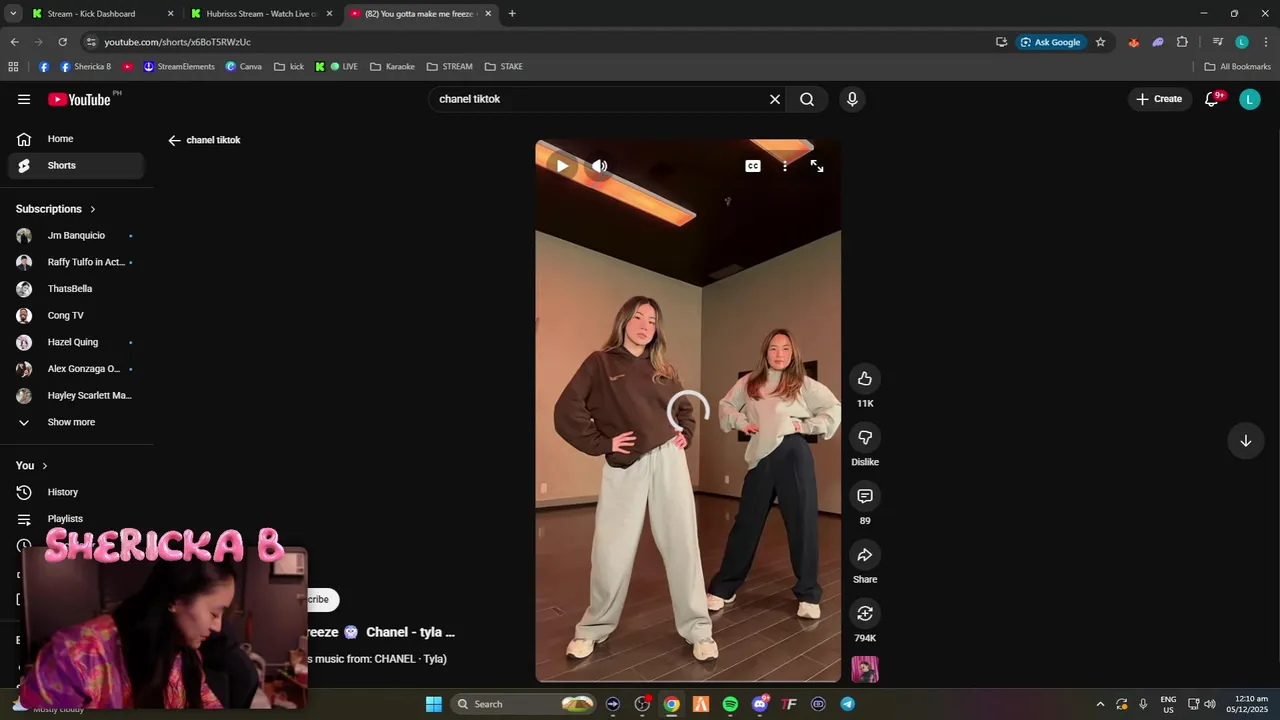1280x720 pixels.
Task: Open Hazel Quing channel subscription
Action: (x=76, y=342)
